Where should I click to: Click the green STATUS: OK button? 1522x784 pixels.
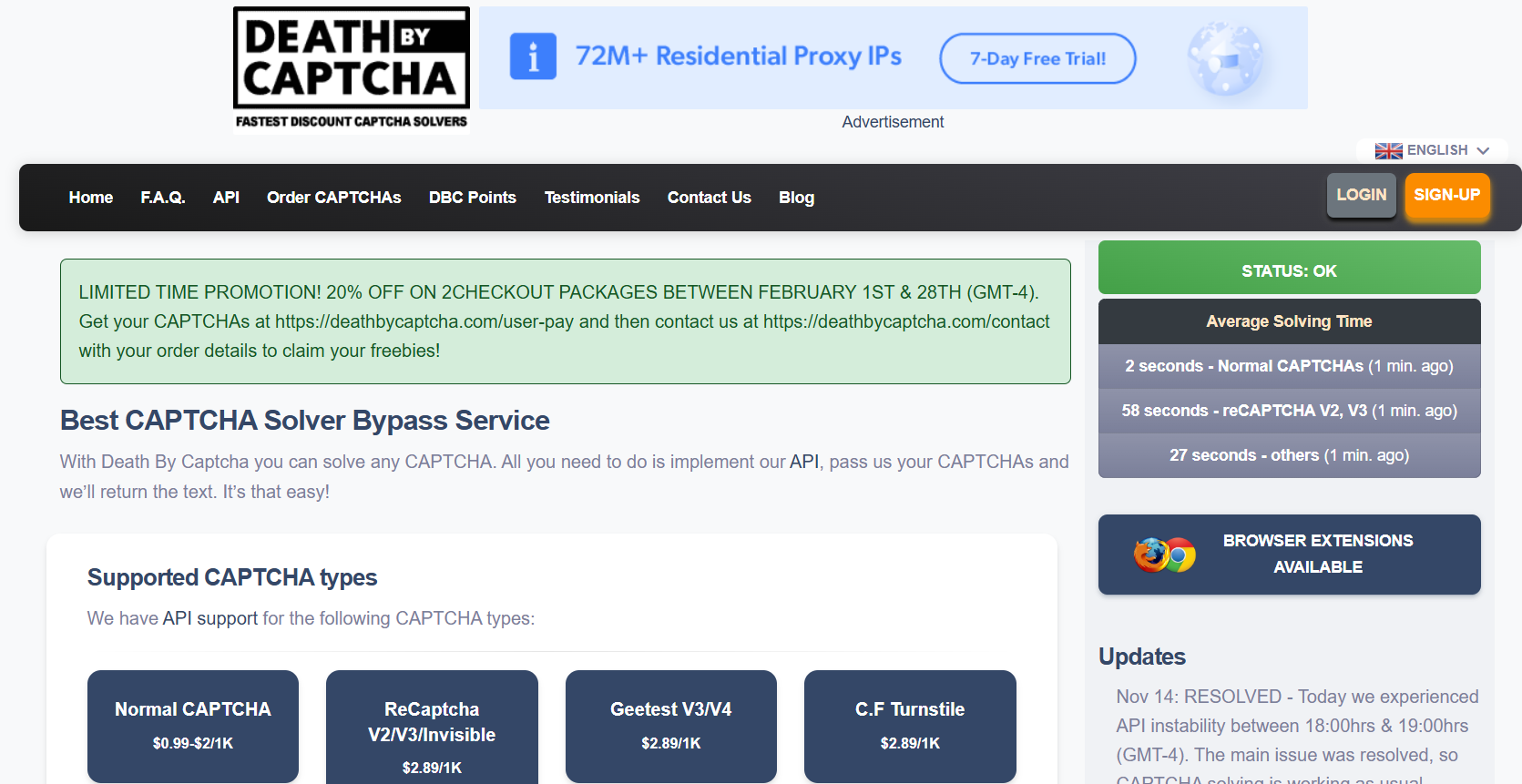point(1290,268)
